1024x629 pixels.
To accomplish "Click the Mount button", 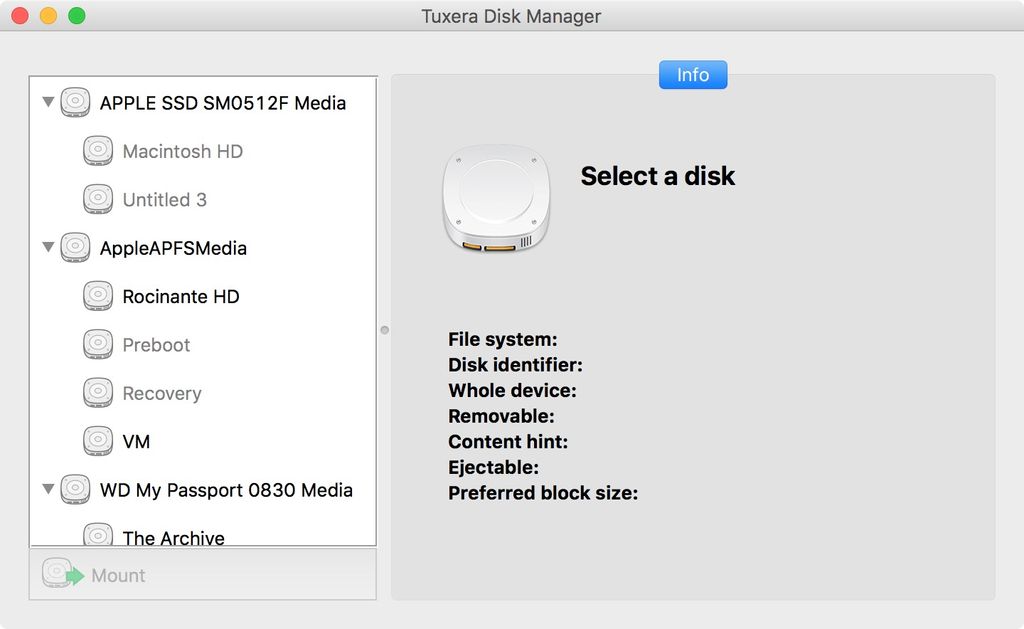I will [120, 575].
